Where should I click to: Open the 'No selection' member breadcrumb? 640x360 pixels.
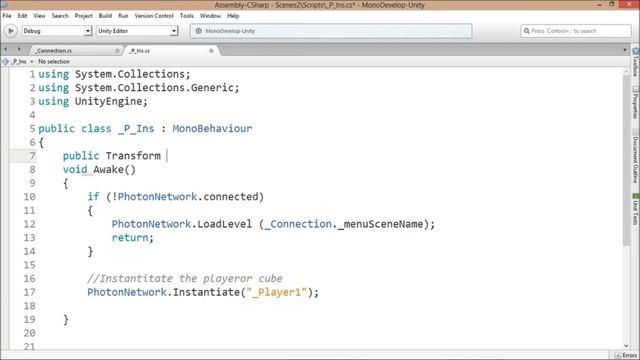click(54, 62)
